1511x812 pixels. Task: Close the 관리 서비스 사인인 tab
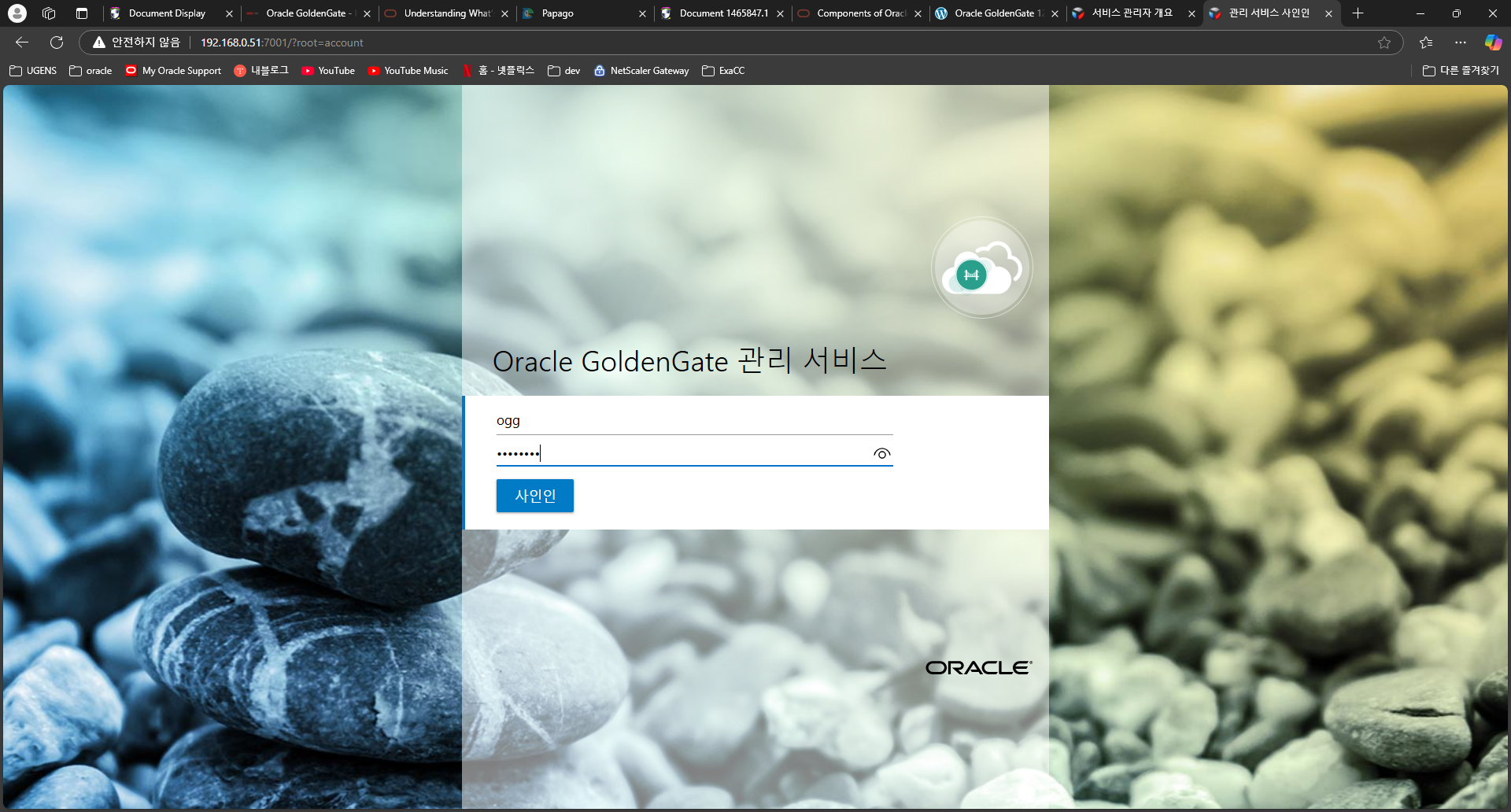1328,13
